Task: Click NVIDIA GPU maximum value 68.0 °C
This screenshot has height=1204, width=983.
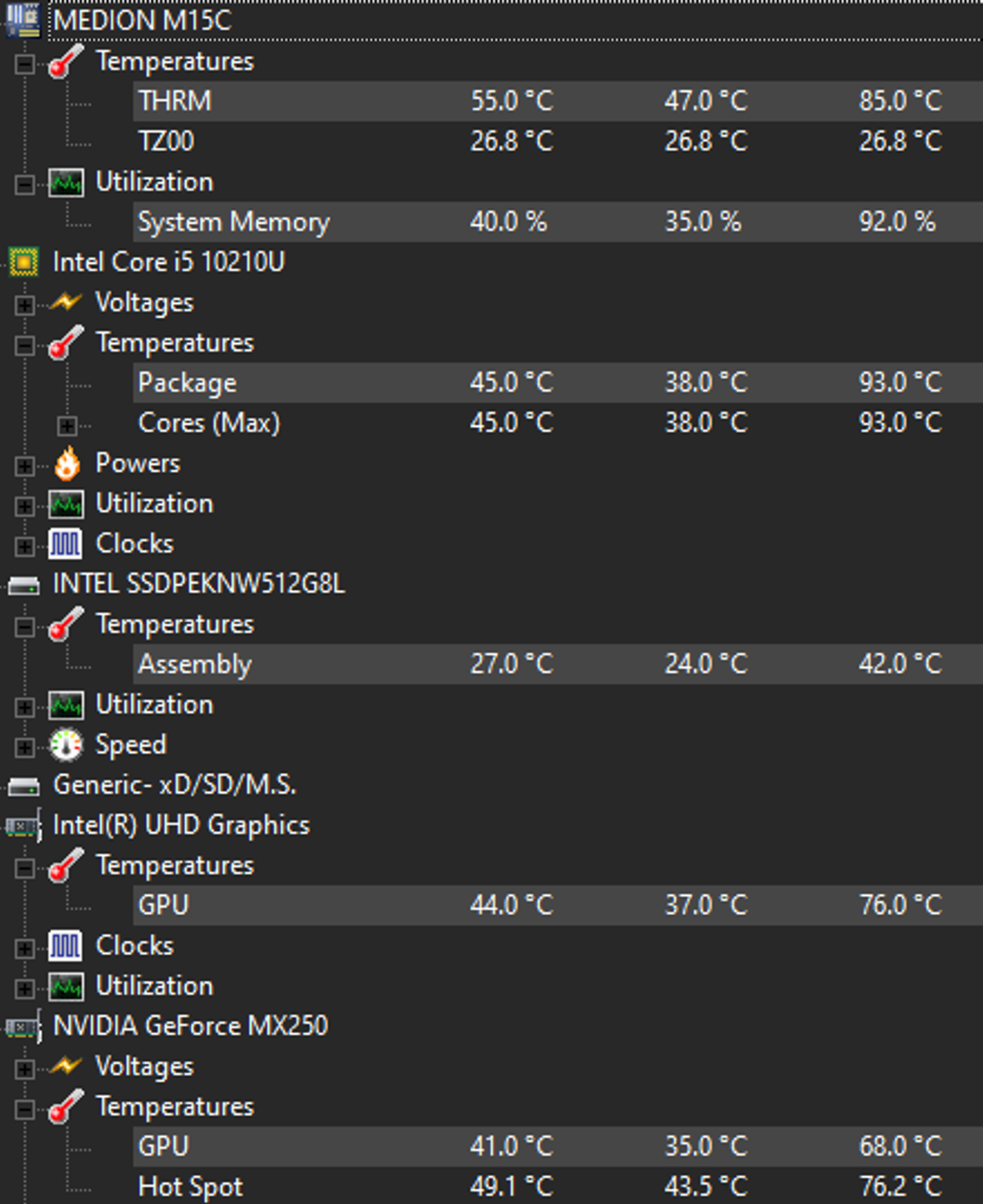Action: click(900, 1146)
